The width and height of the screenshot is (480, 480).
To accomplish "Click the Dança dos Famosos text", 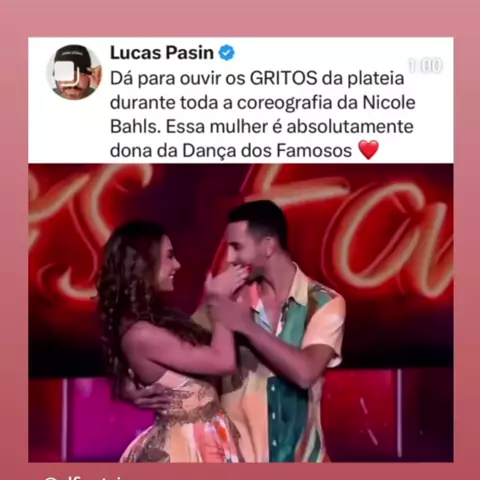I will (x=267, y=150).
